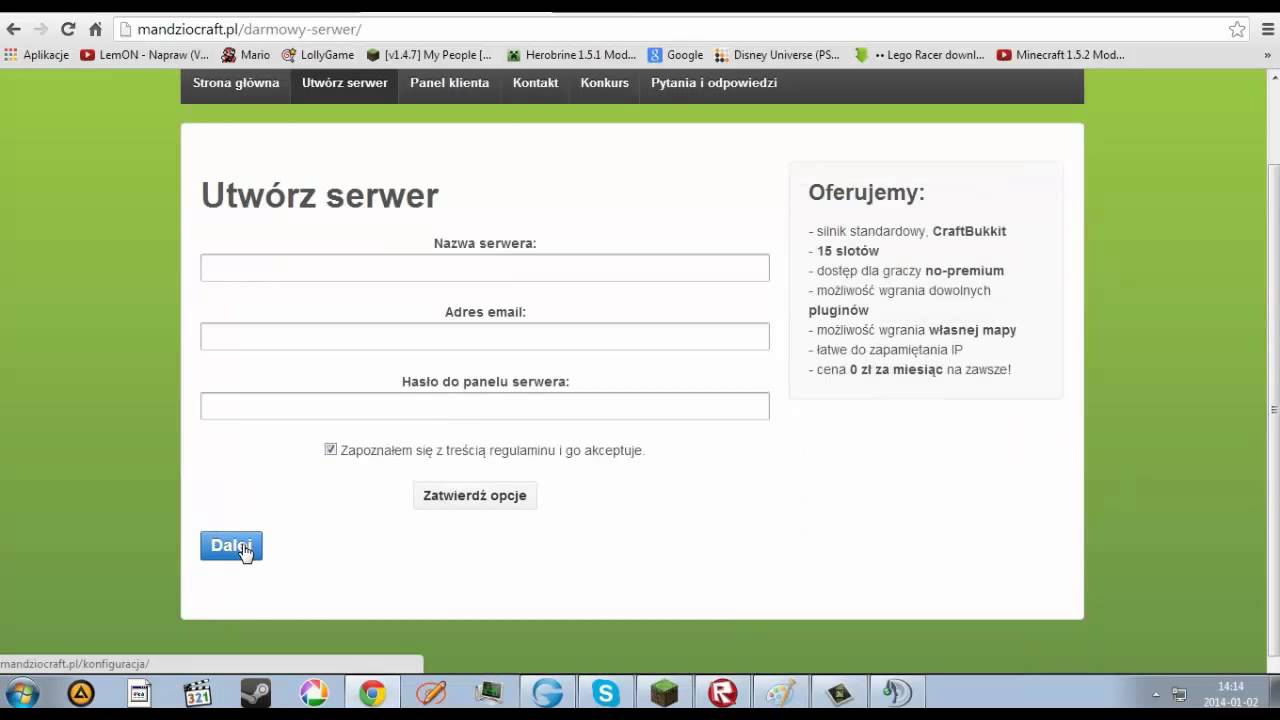Open the Steam taskbar icon
Screen dimensions: 1280x720
click(x=256, y=693)
